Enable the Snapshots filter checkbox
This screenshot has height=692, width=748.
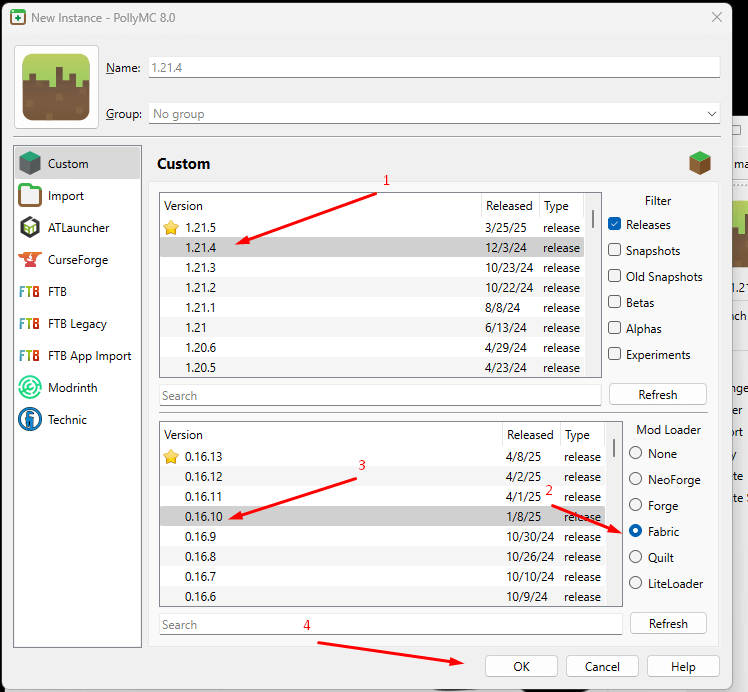click(615, 251)
